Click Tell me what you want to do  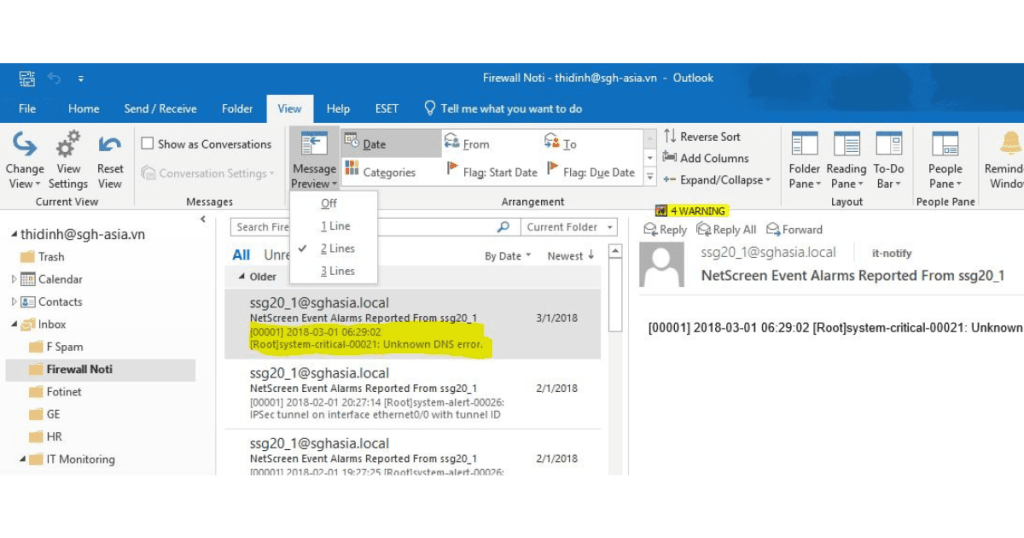(x=503, y=108)
